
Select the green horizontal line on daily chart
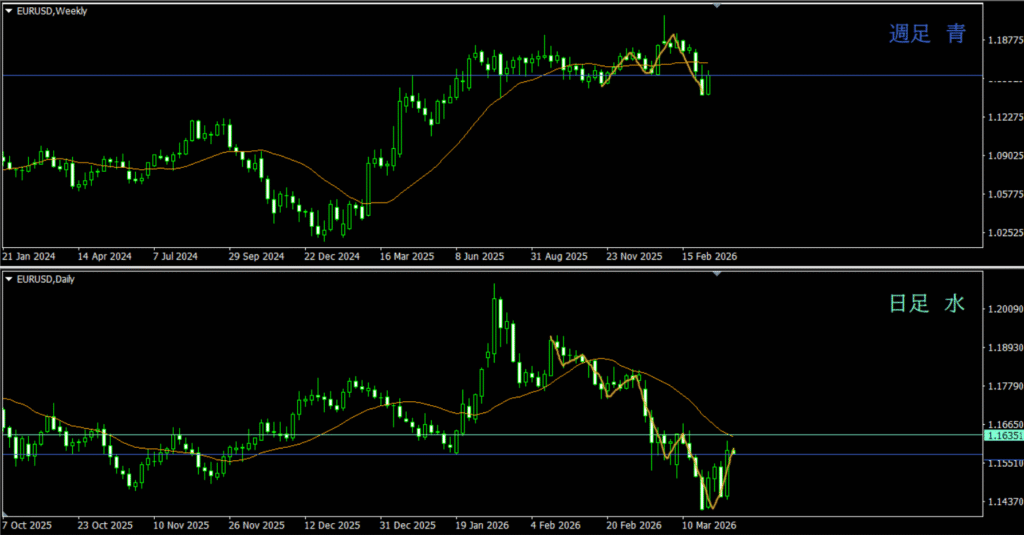[300, 434]
